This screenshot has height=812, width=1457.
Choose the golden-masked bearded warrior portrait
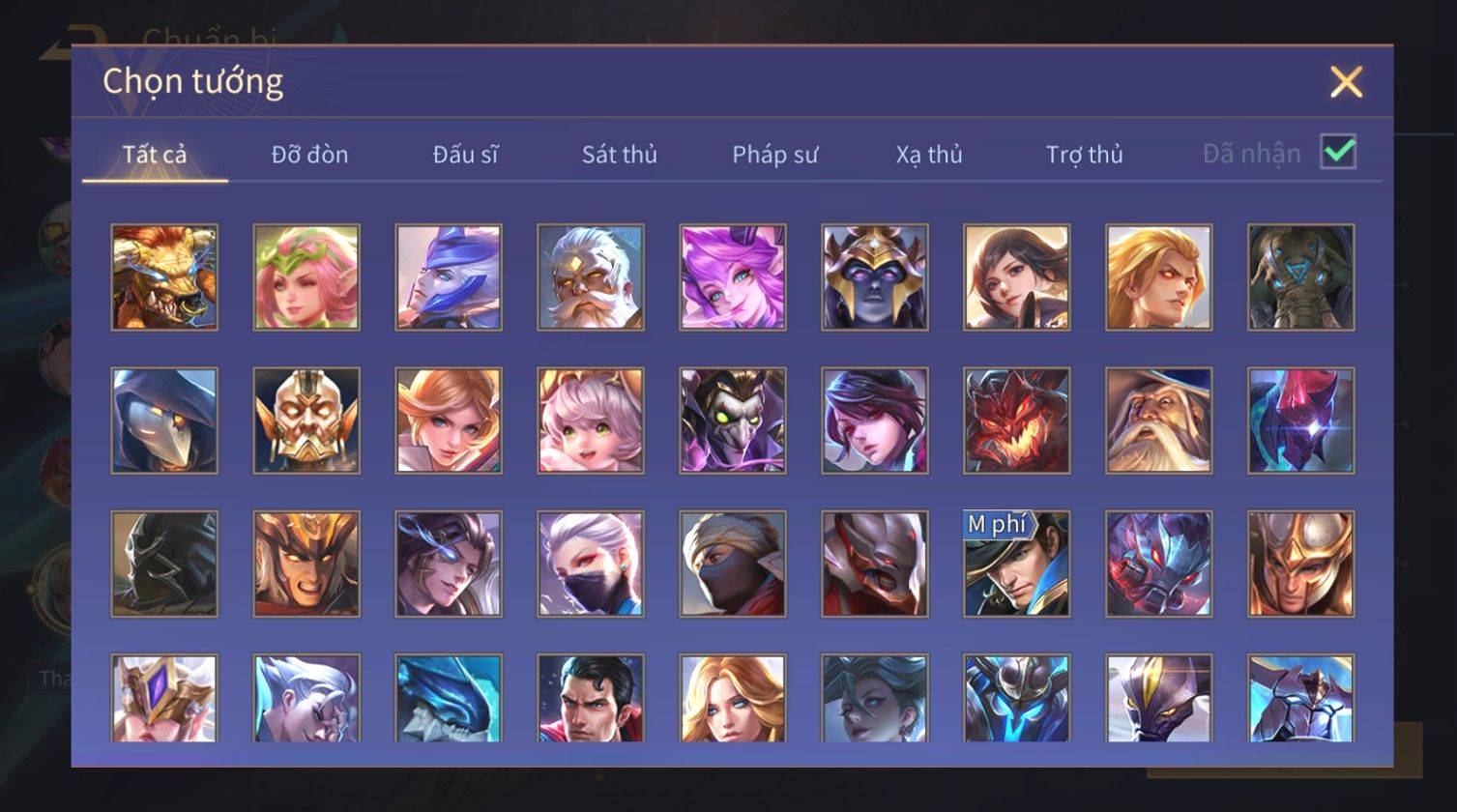(x=306, y=420)
